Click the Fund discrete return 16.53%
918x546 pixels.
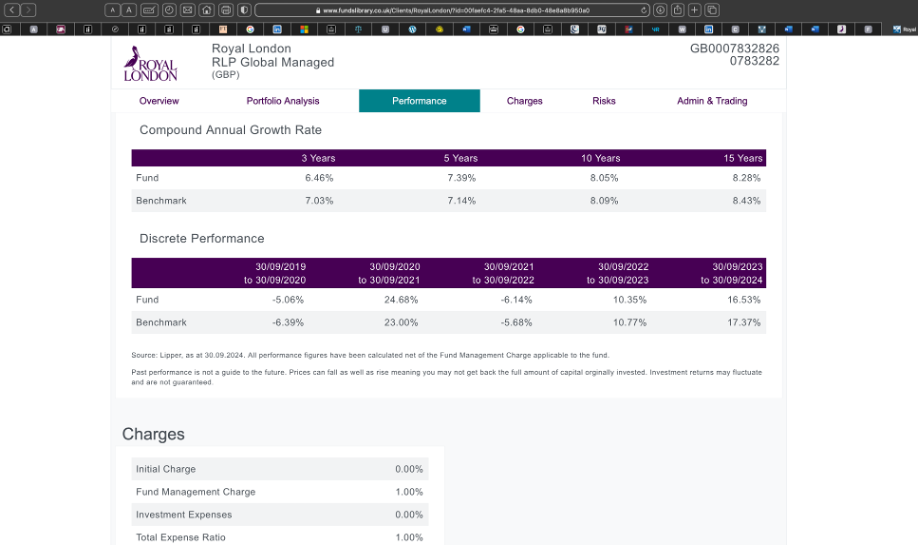coord(744,300)
